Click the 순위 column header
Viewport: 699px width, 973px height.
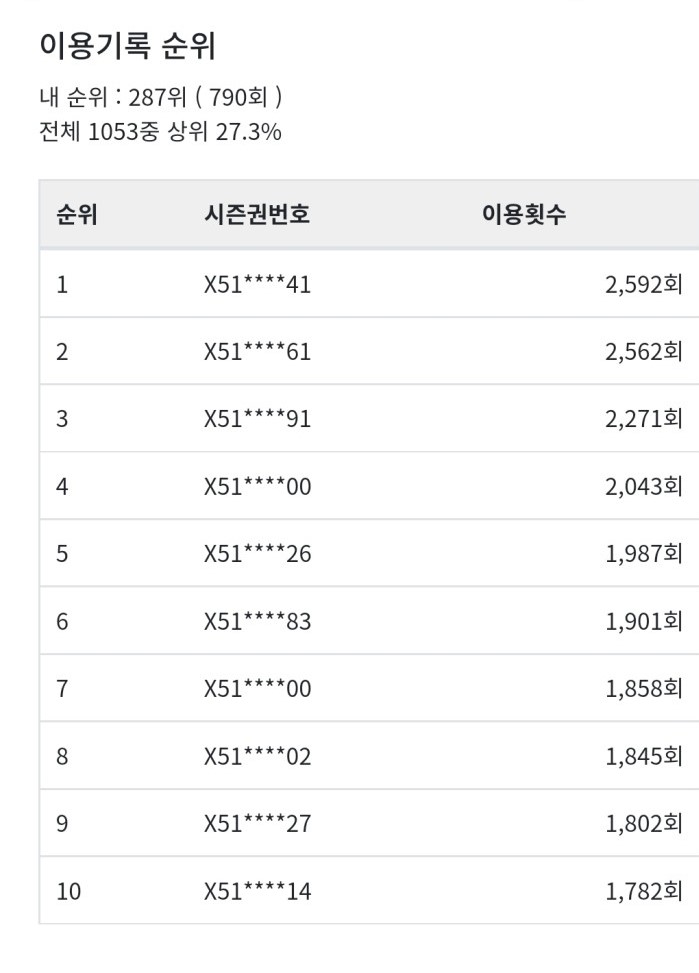click(x=77, y=215)
